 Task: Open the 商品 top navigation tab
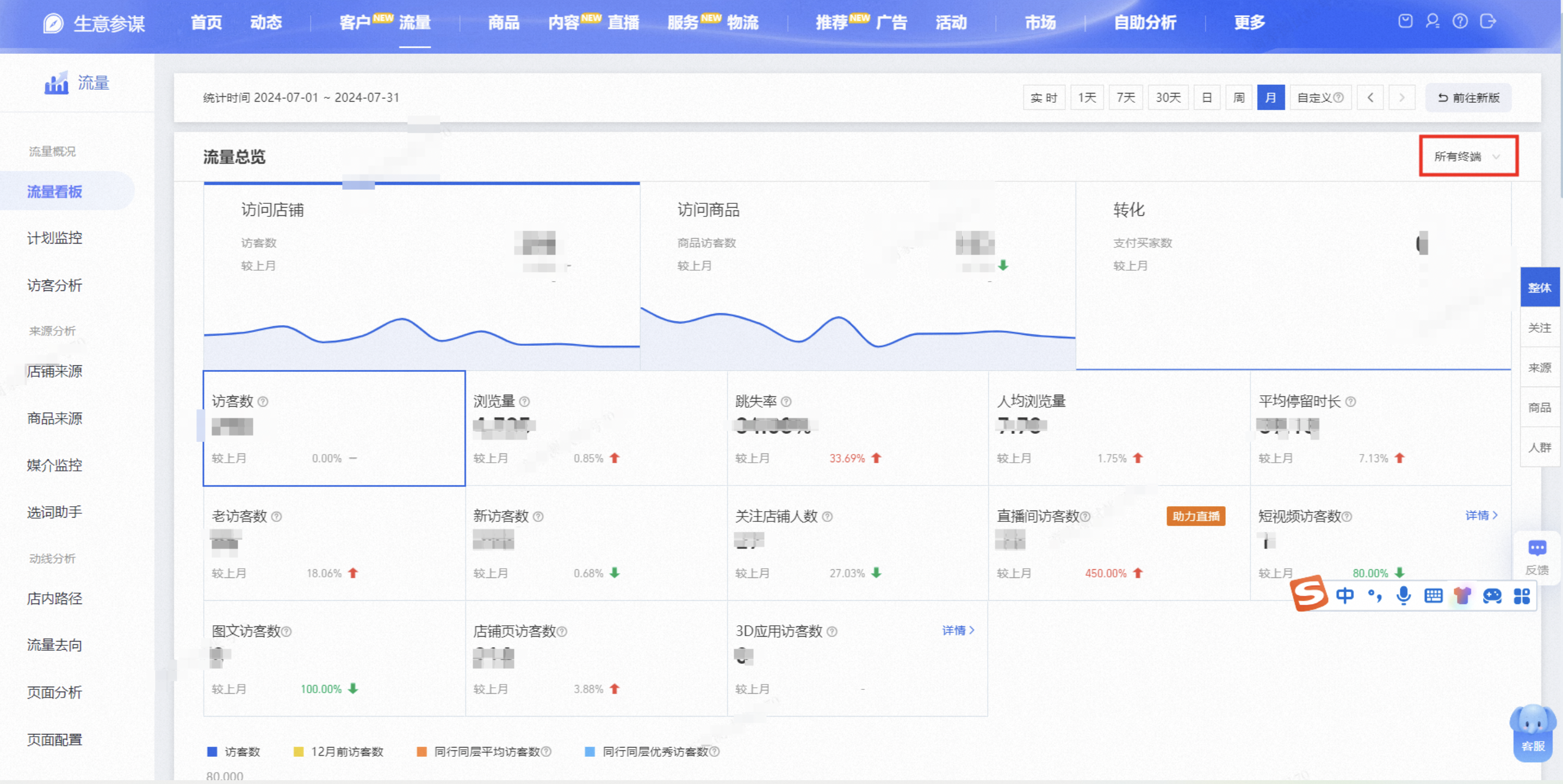tap(504, 23)
